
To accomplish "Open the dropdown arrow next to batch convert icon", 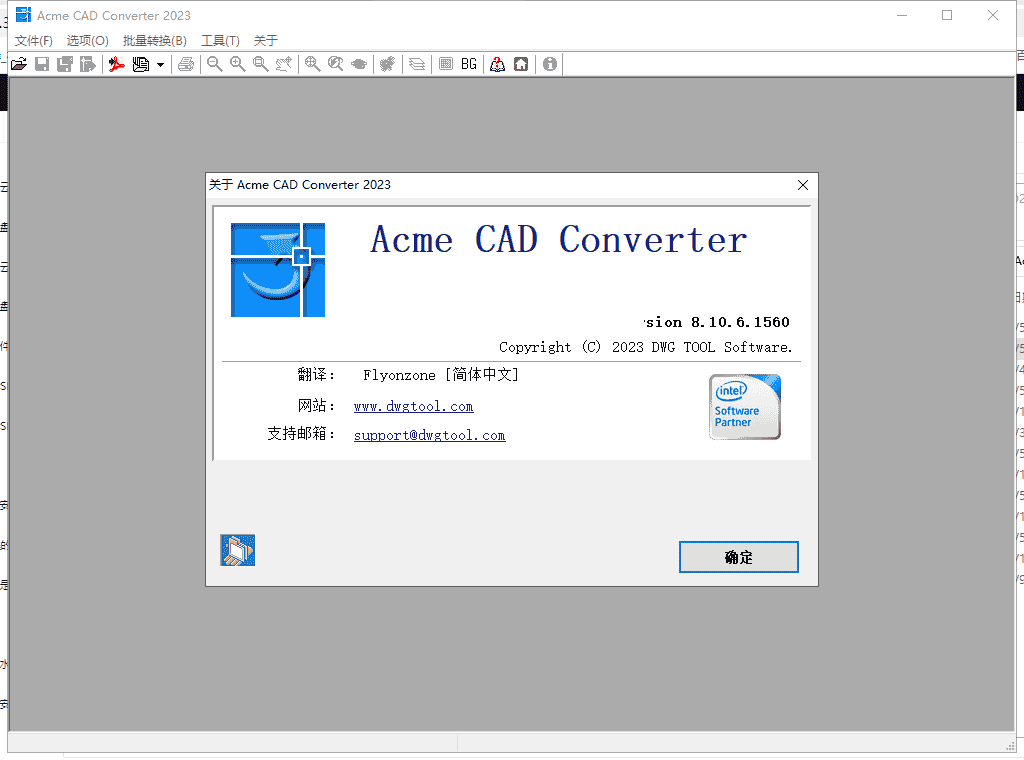I will (x=160, y=63).
